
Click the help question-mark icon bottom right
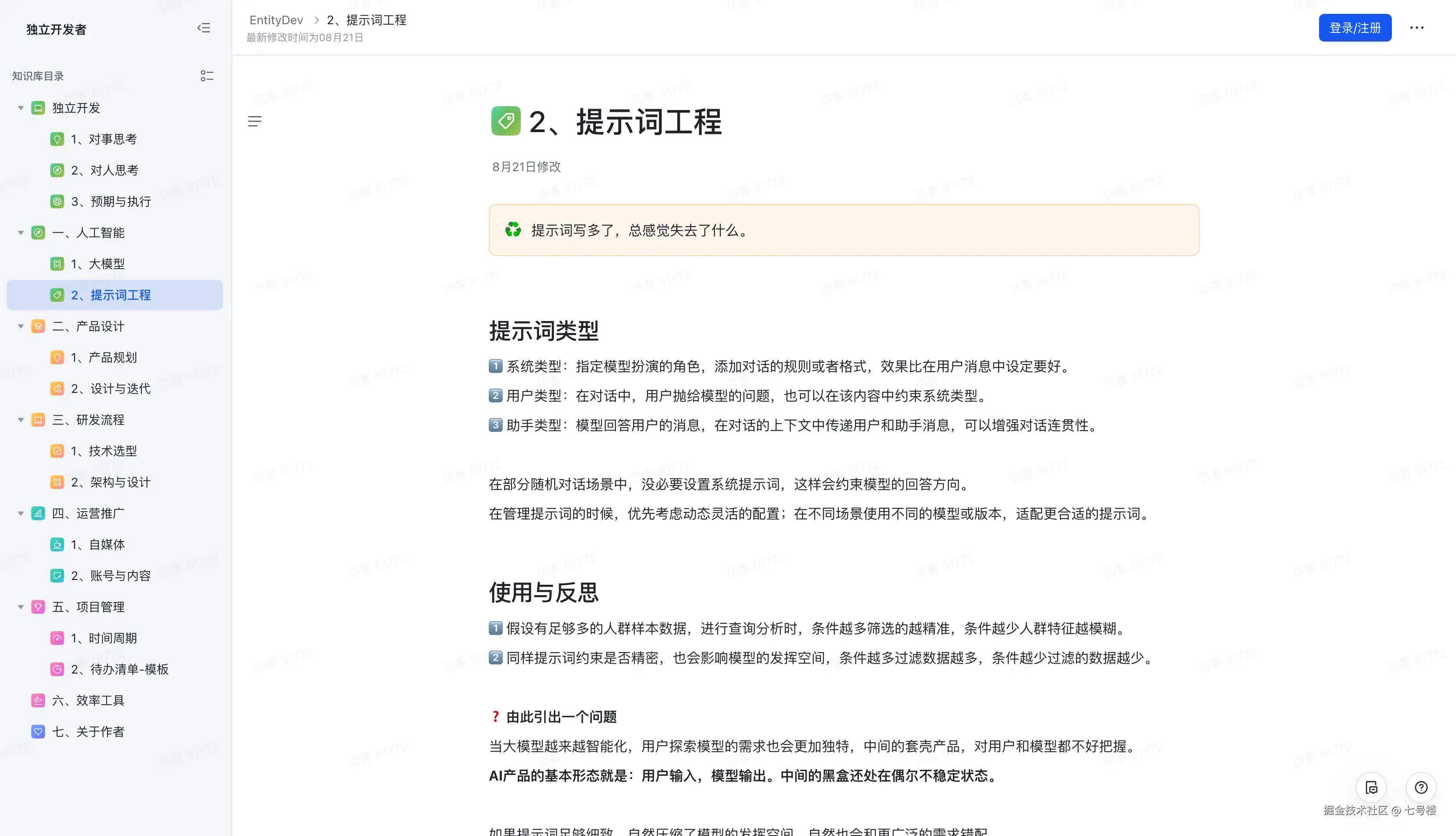[1421, 788]
